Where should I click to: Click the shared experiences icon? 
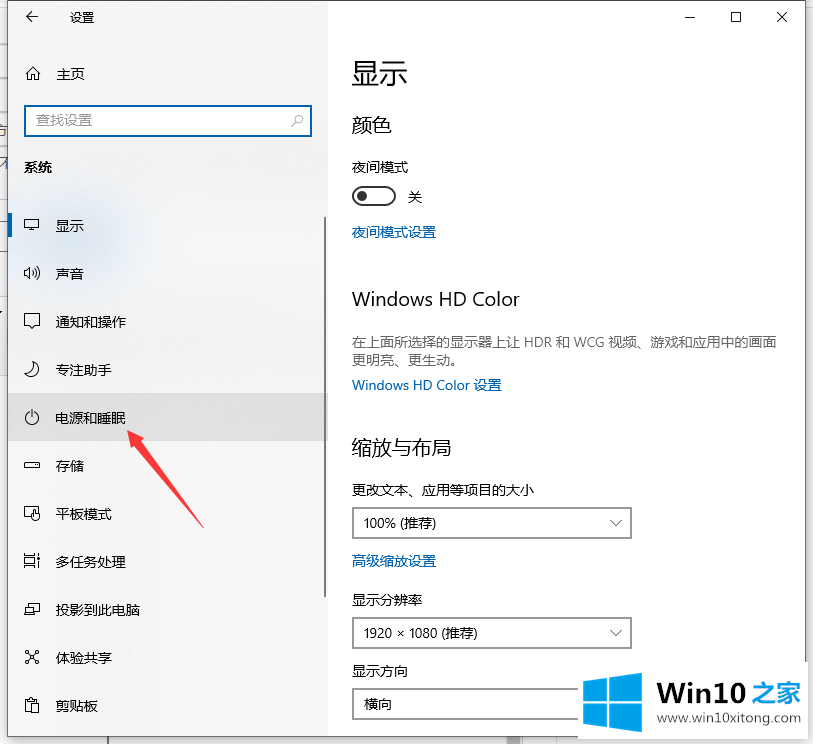pyautogui.click(x=32, y=657)
